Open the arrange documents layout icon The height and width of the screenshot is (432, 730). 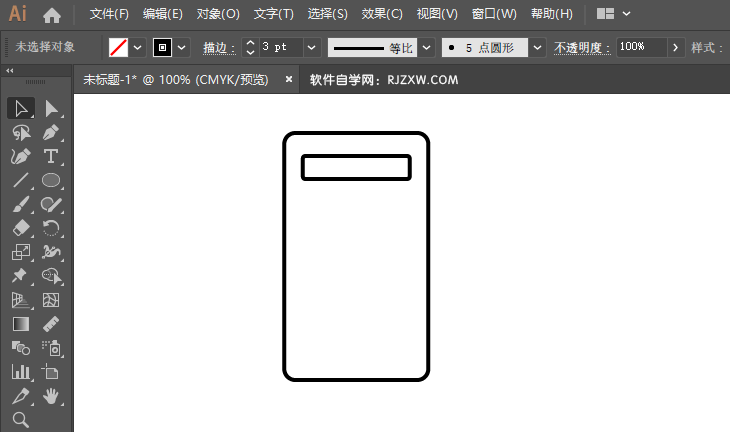605,14
